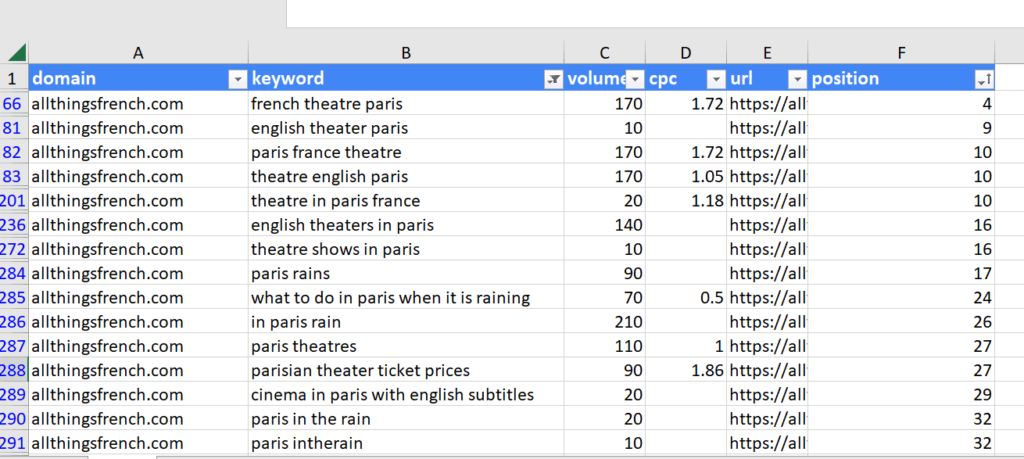Click cpc value 1.18
Image resolution: width=1024 pixels, height=459 pixels.
686,200
